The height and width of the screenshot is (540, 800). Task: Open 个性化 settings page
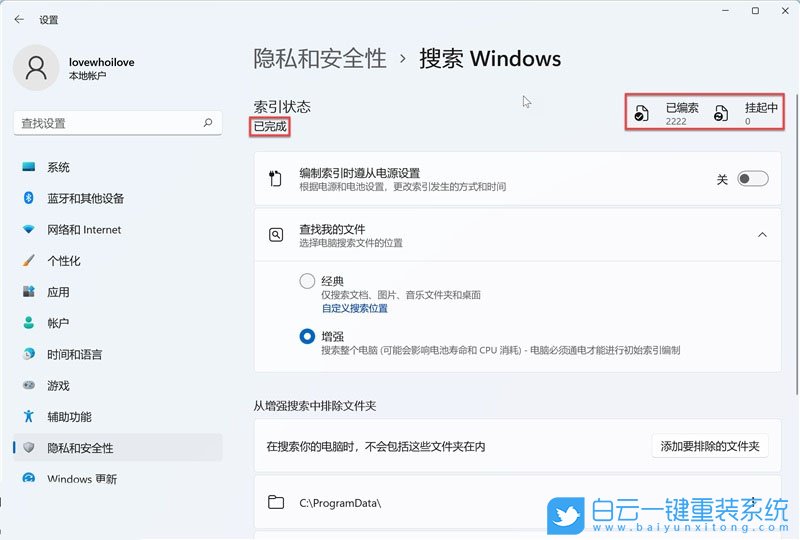pos(117,260)
